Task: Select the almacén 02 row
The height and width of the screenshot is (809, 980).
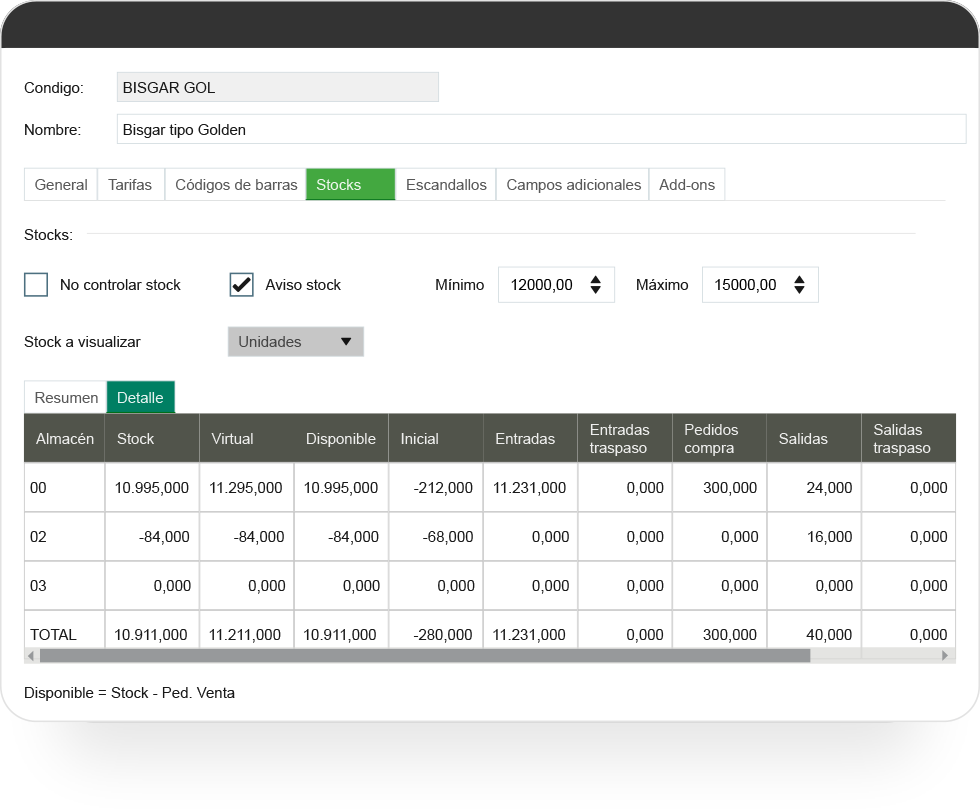Action: [38, 537]
